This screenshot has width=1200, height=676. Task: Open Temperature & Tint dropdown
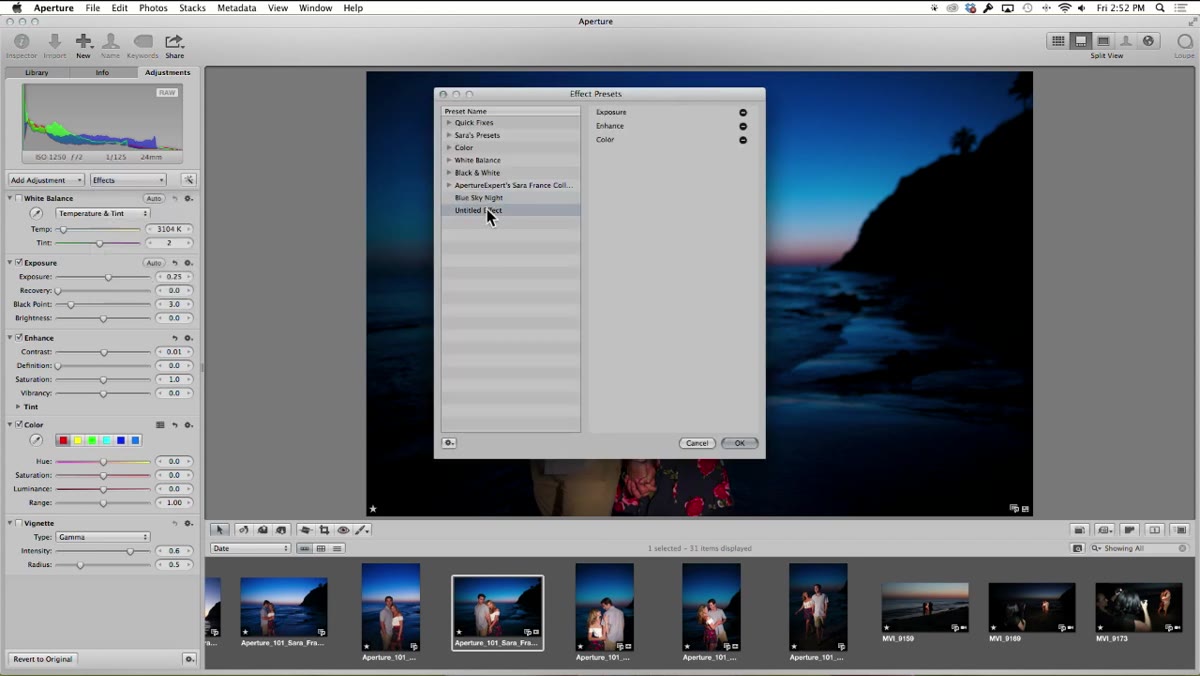tap(103, 213)
